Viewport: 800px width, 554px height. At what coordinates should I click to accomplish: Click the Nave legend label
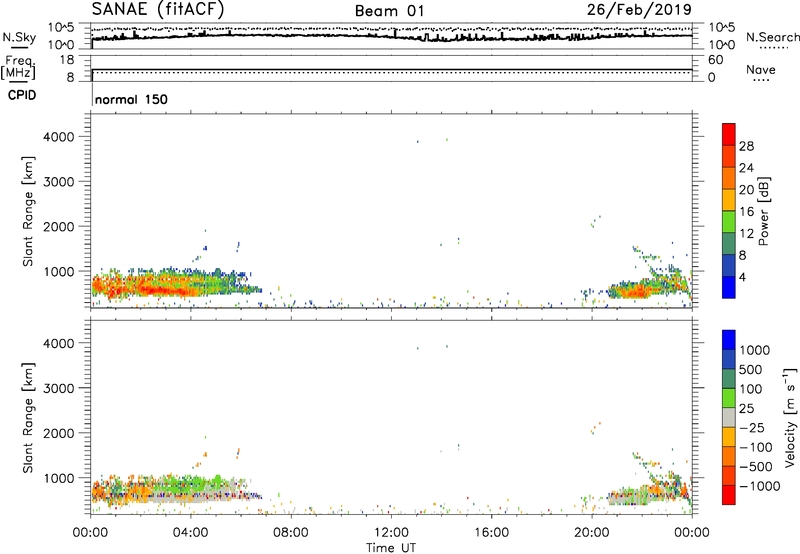(x=761, y=70)
